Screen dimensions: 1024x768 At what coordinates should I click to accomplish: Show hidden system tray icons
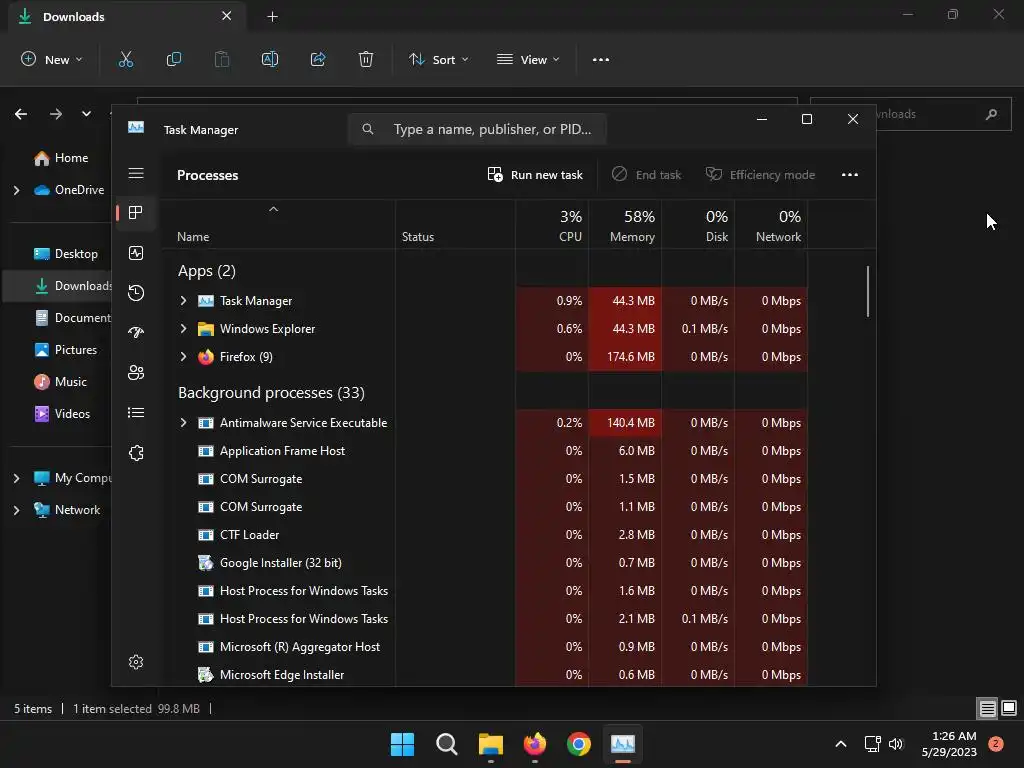click(841, 744)
